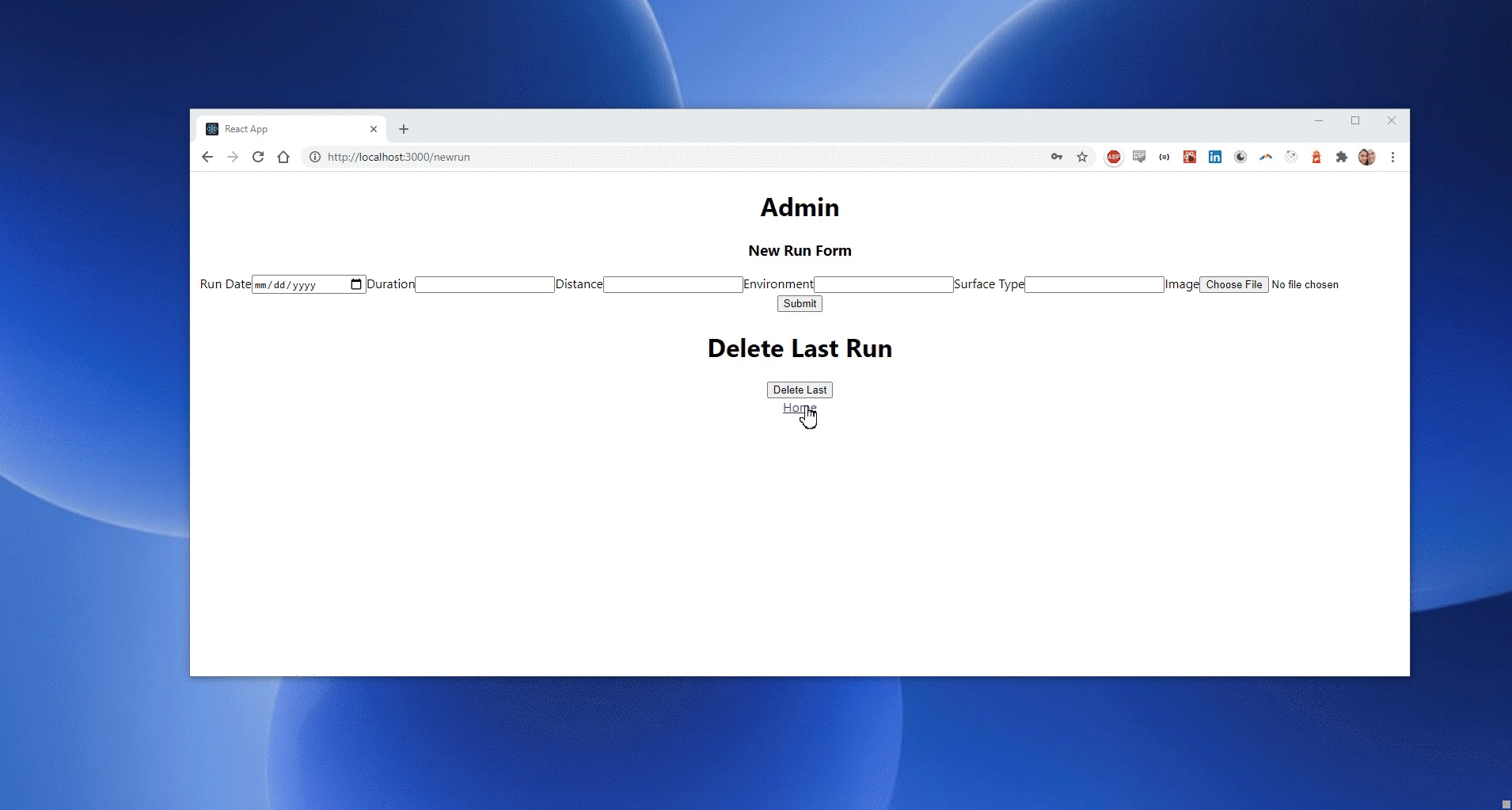Open the Chrome three-dot menu

pyautogui.click(x=1392, y=157)
